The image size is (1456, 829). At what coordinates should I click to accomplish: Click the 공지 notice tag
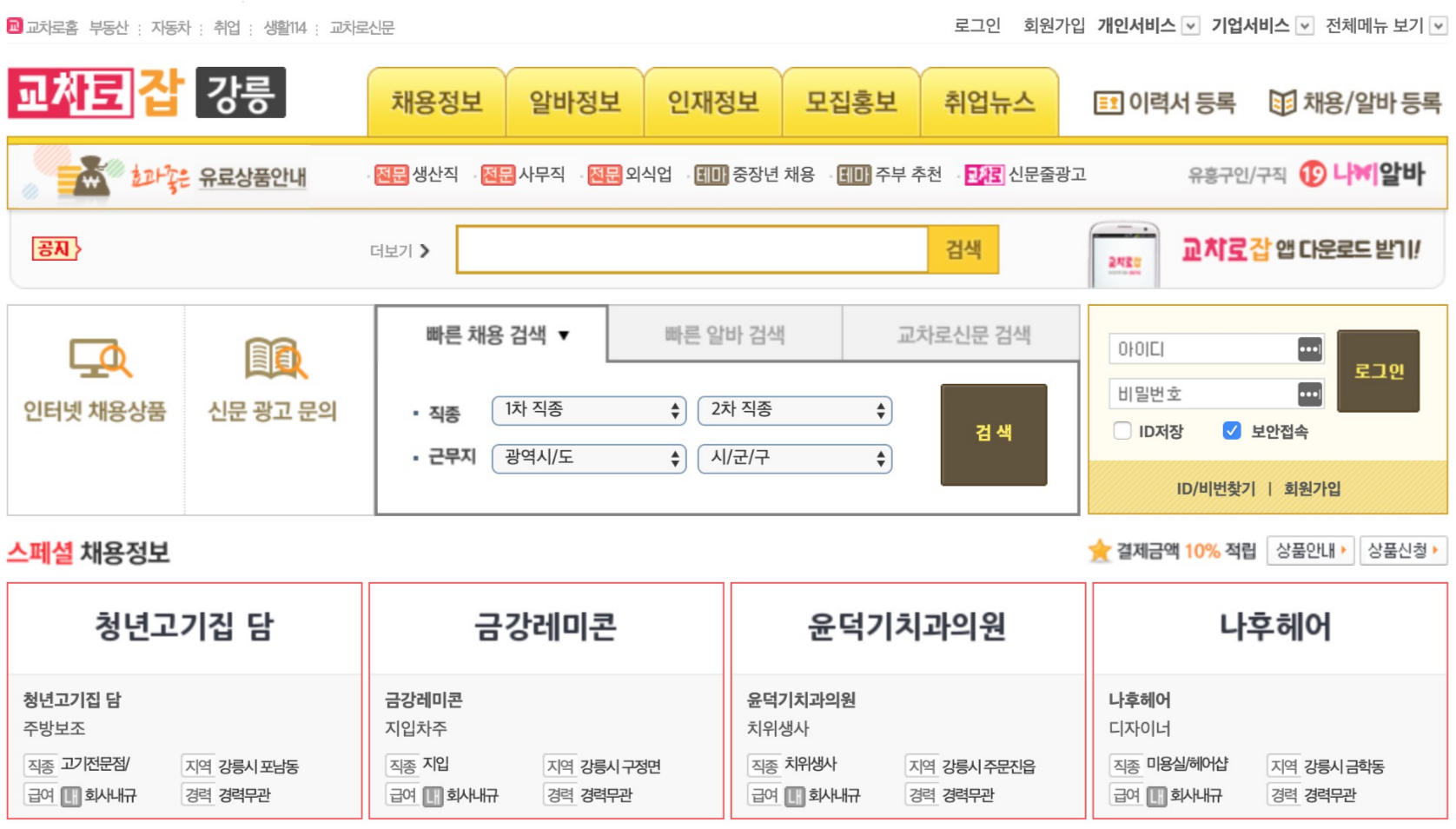(56, 249)
